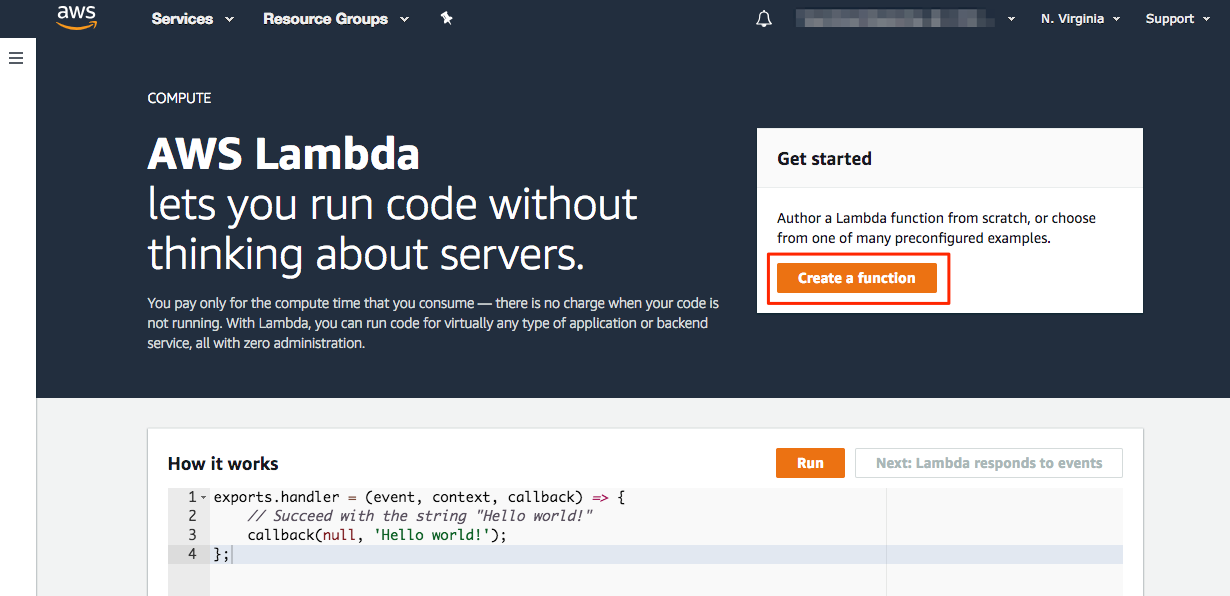Open the Resource Groups menu
This screenshot has height=596, width=1230.
(325, 18)
